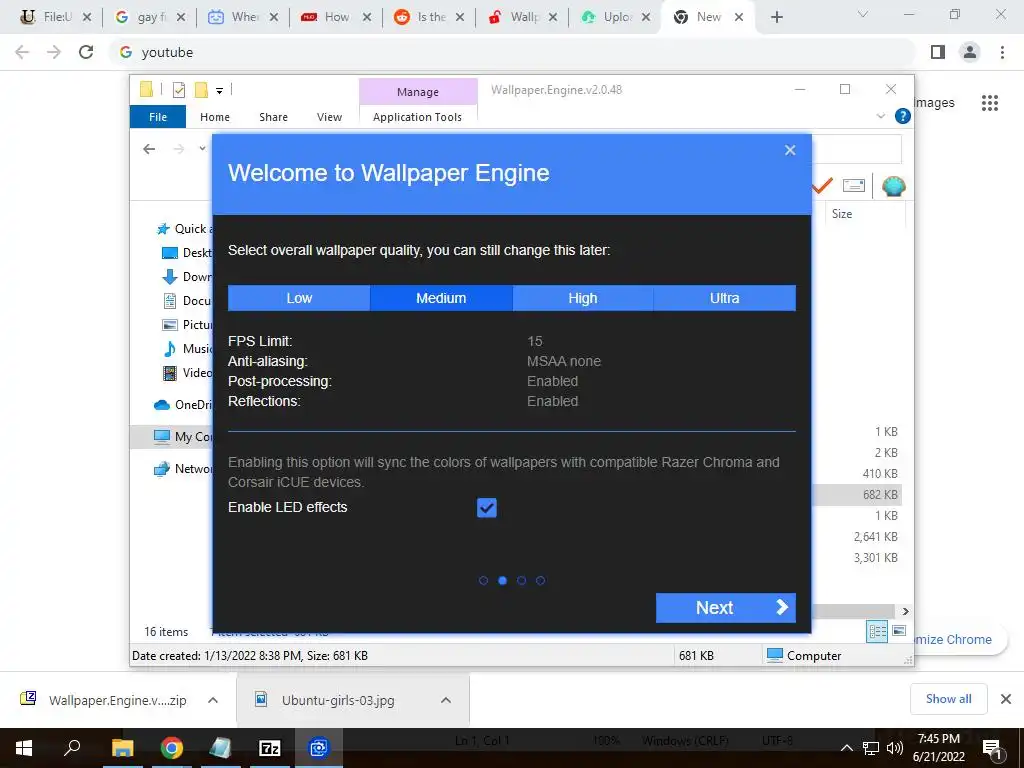Click Explorer help question mark icon
The height and width of the screenshot is (768, 1024).
[x=903, y=116]
